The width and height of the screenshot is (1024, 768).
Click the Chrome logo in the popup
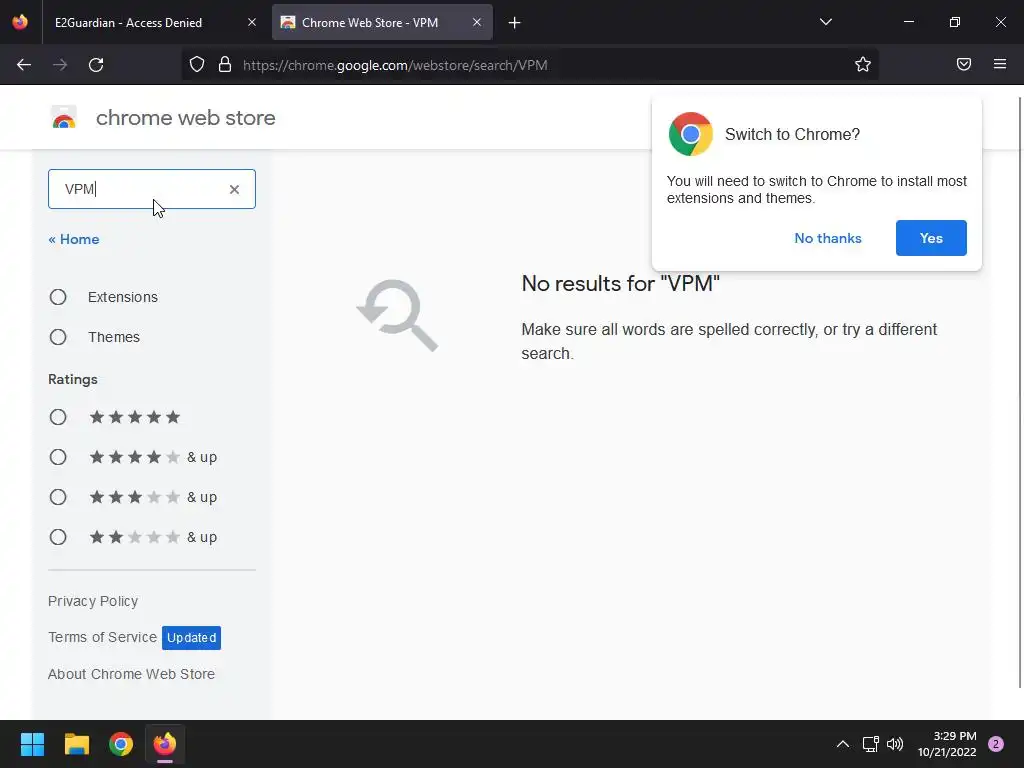[x=690, y=134]
